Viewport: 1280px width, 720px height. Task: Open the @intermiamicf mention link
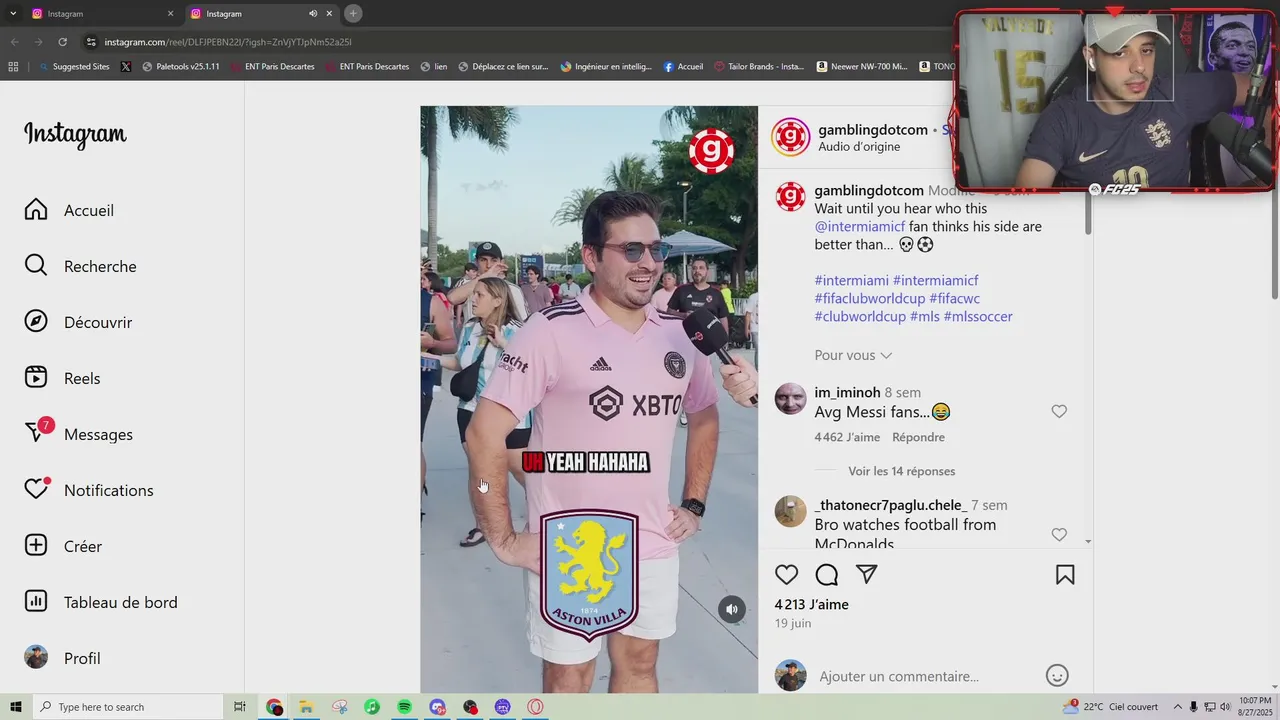(859, 226)
